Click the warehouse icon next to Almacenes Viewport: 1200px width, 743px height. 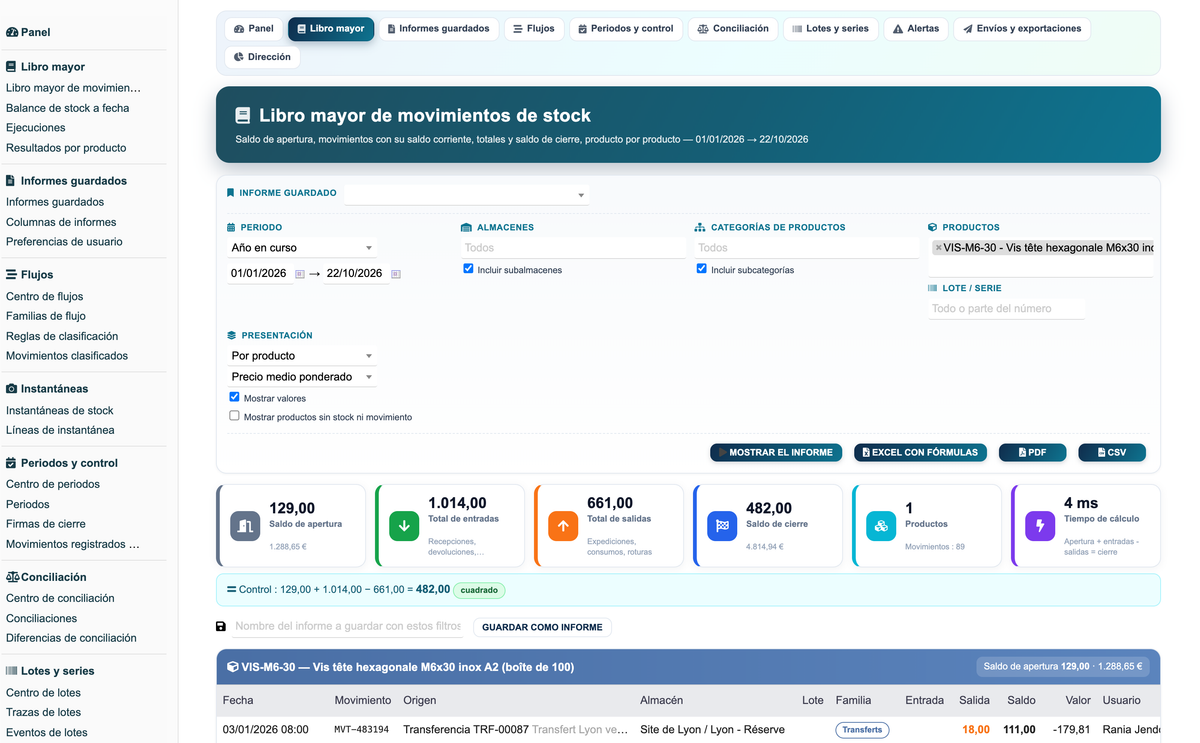466,228
